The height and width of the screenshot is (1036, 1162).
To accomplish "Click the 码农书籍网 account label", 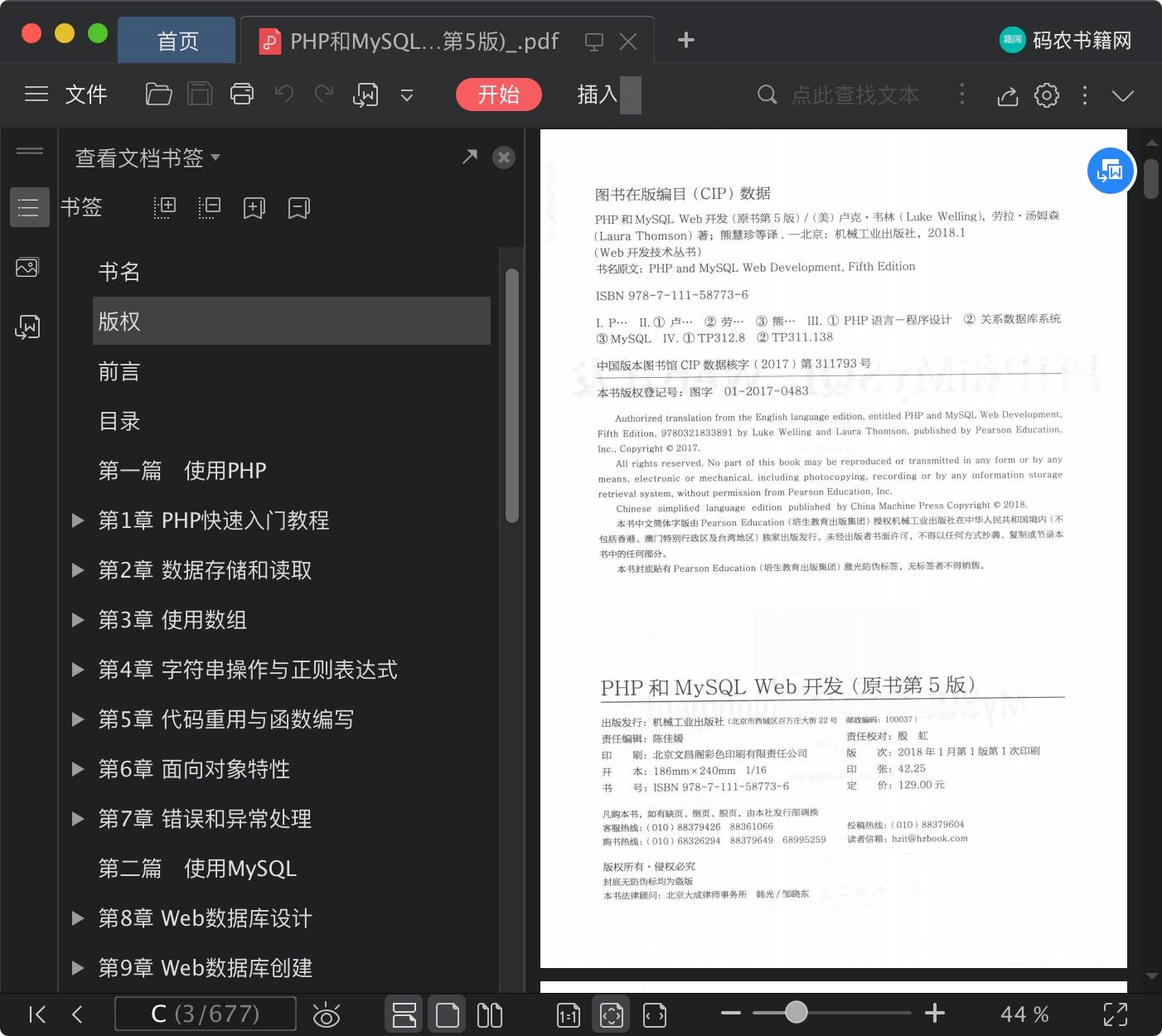I will click(x=1067, y=40).
